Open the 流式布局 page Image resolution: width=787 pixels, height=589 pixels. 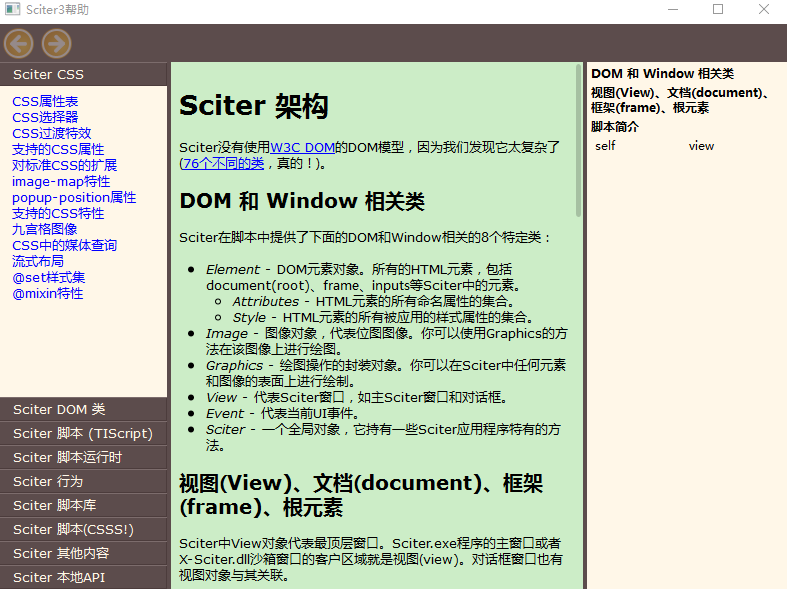(38, 262)
